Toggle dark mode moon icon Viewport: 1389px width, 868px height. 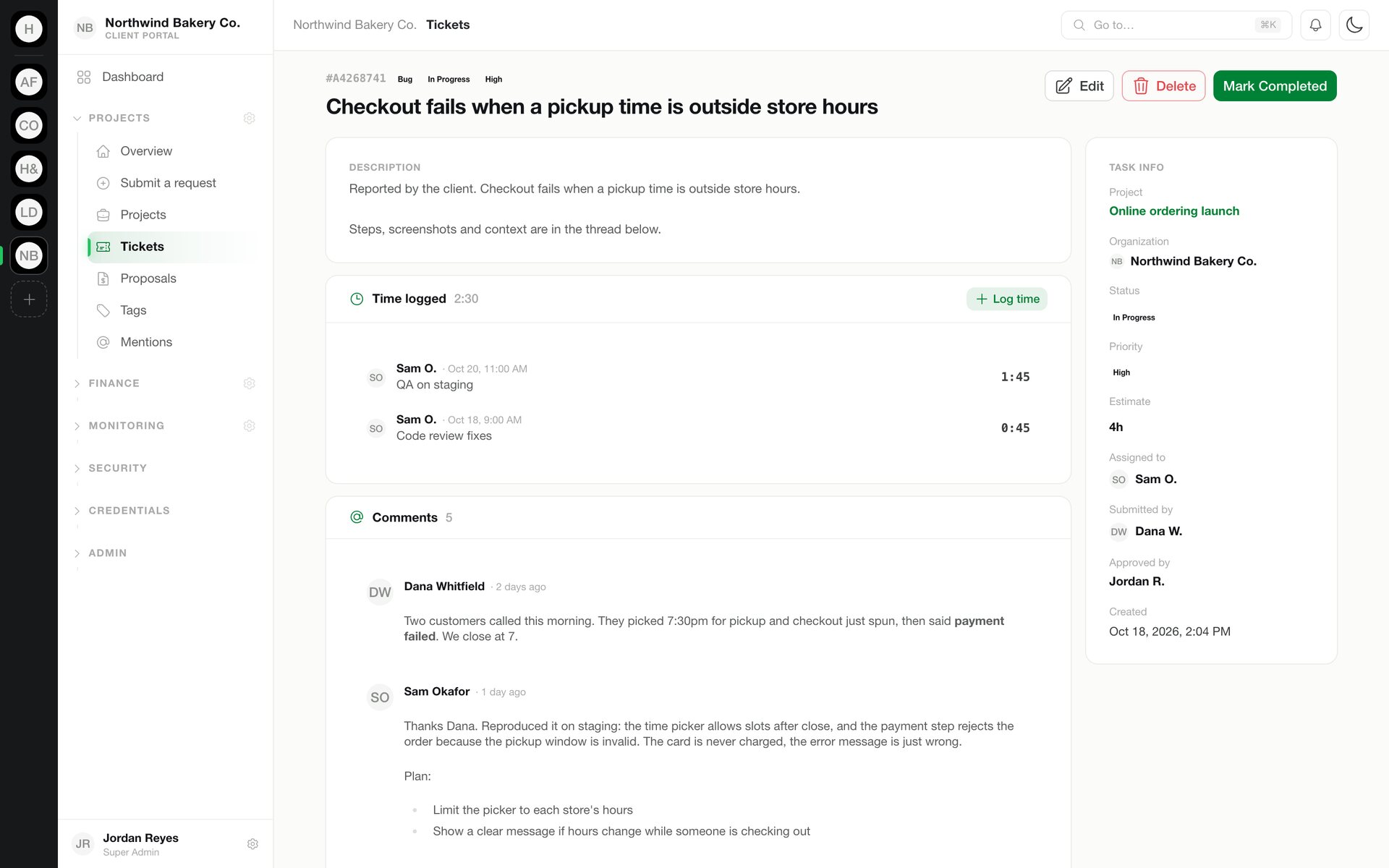coord(1354,25)
